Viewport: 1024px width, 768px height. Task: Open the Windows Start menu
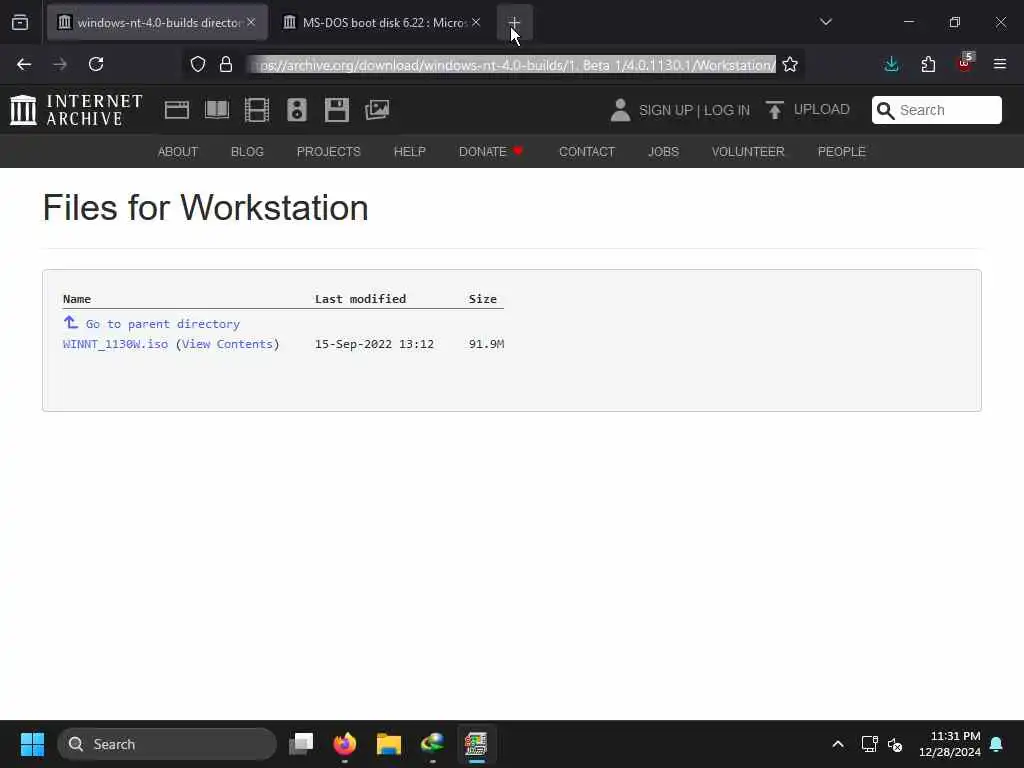pos(32,744)
